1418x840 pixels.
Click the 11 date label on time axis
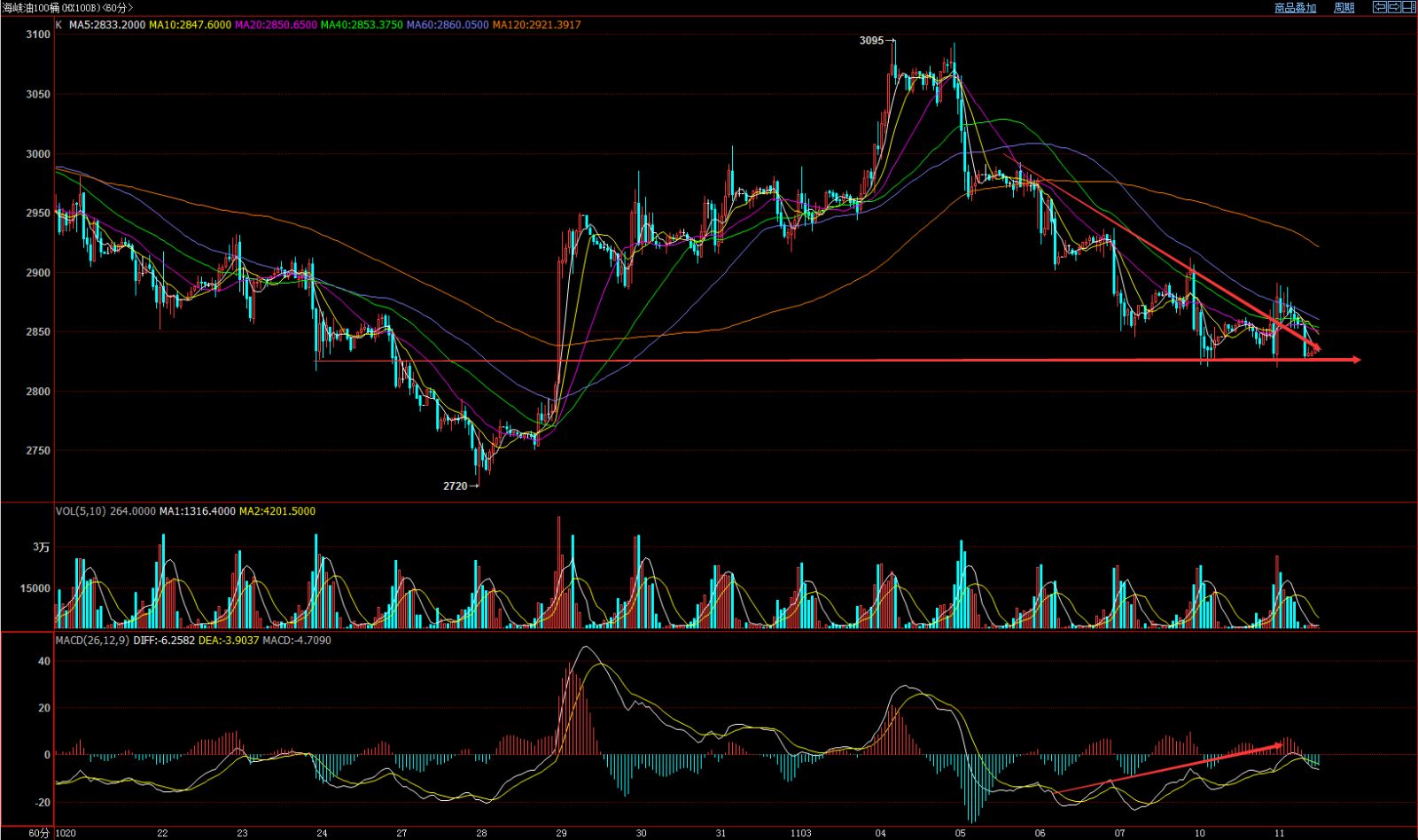point(1279,834)
